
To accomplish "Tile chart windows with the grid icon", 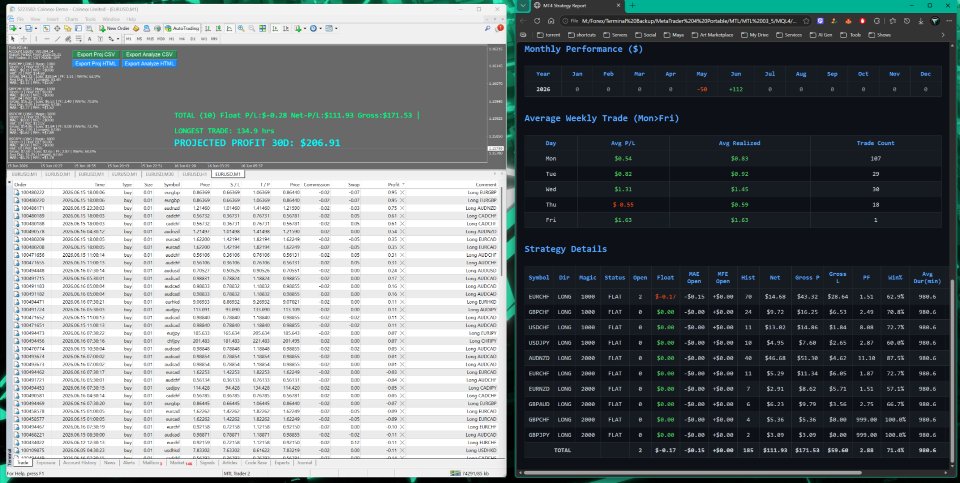I will (263, 28).
